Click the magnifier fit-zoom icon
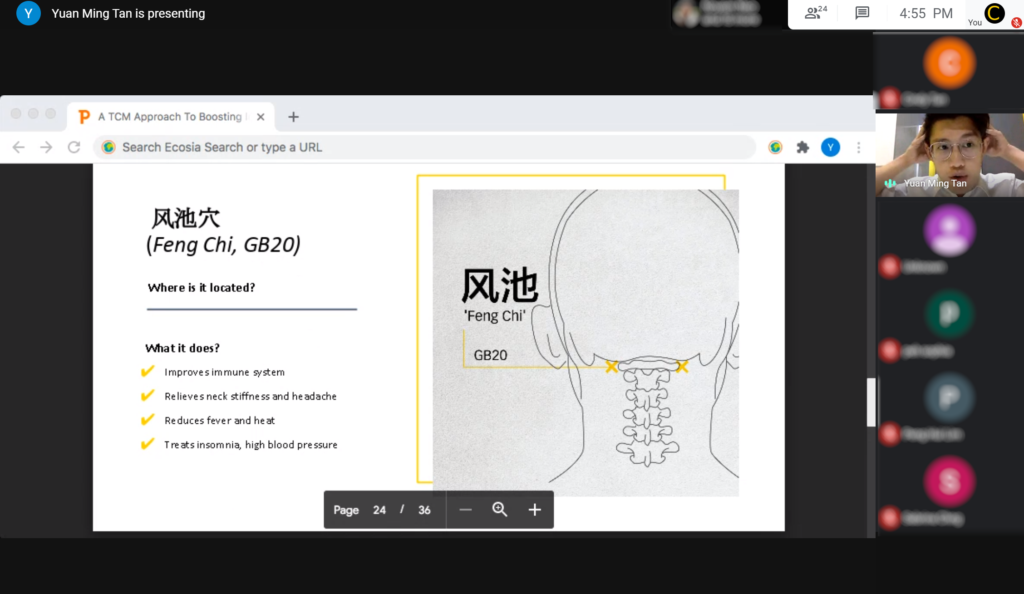The width and height of the screenshot is (1024, 594). click(x=500, y=510)
